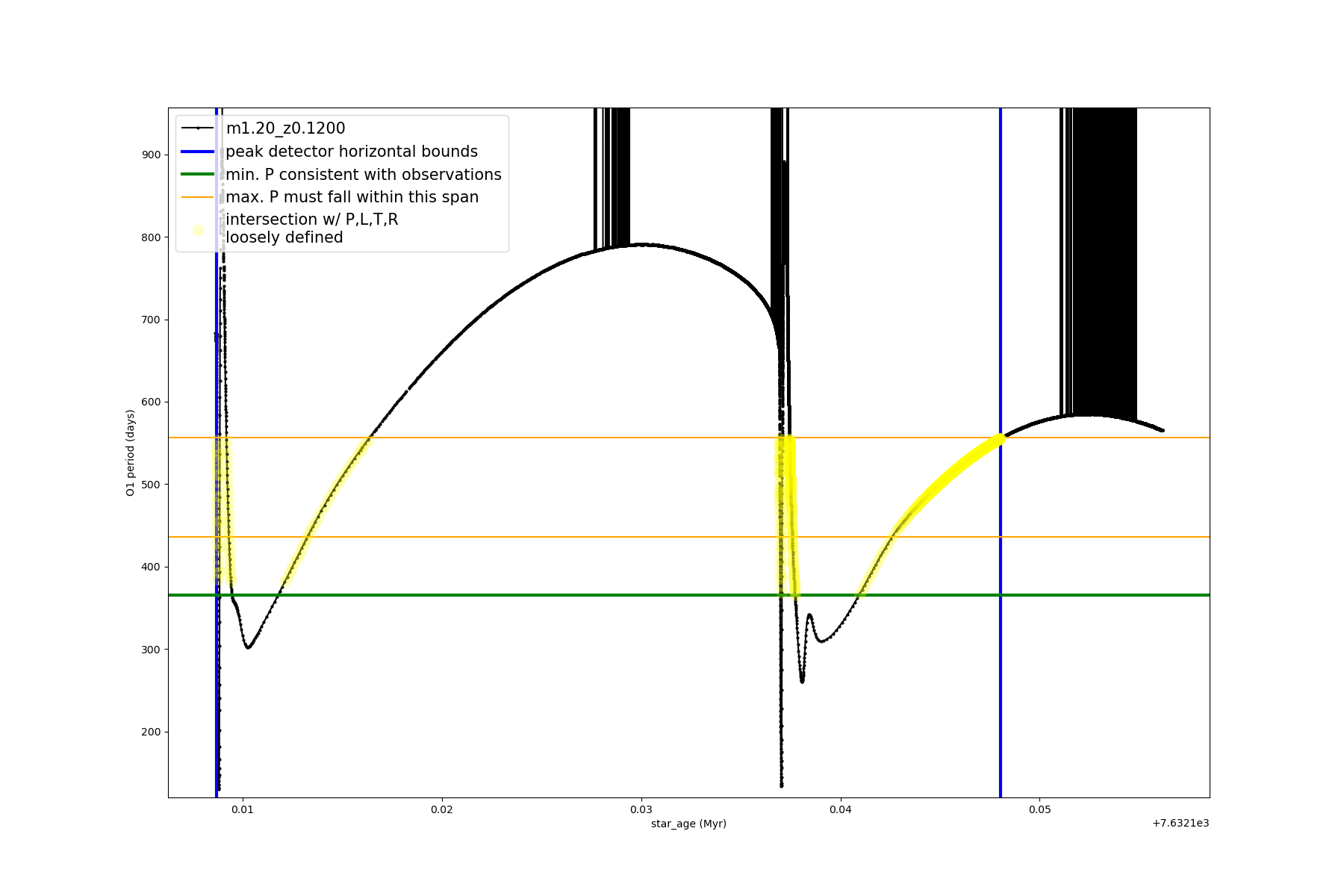Click the "star_age (Myr)" x-axis label
This screenshot has width=1344, height=896.
click(x=688, y=824)
